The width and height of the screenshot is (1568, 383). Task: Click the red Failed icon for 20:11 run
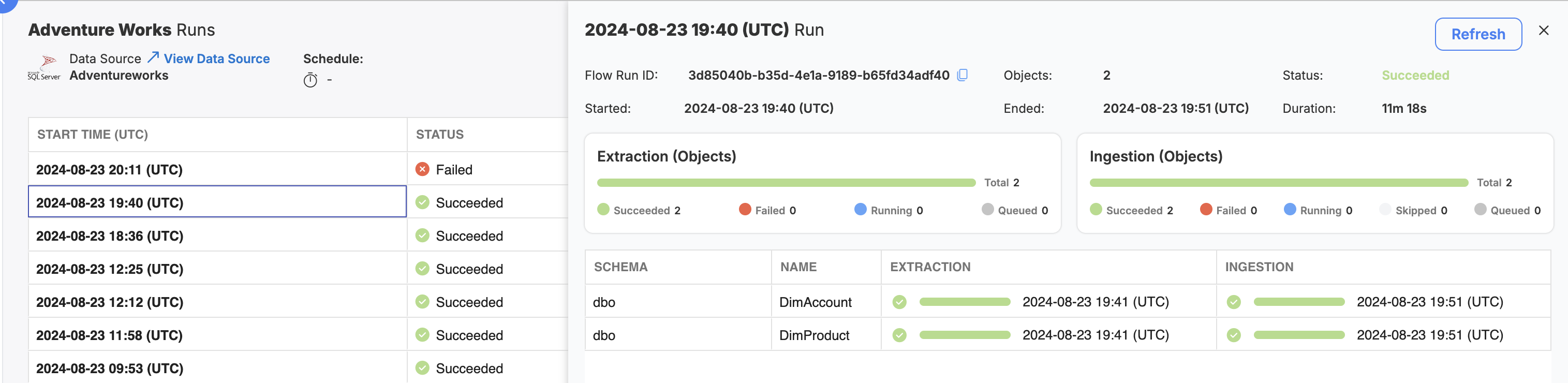422,169
